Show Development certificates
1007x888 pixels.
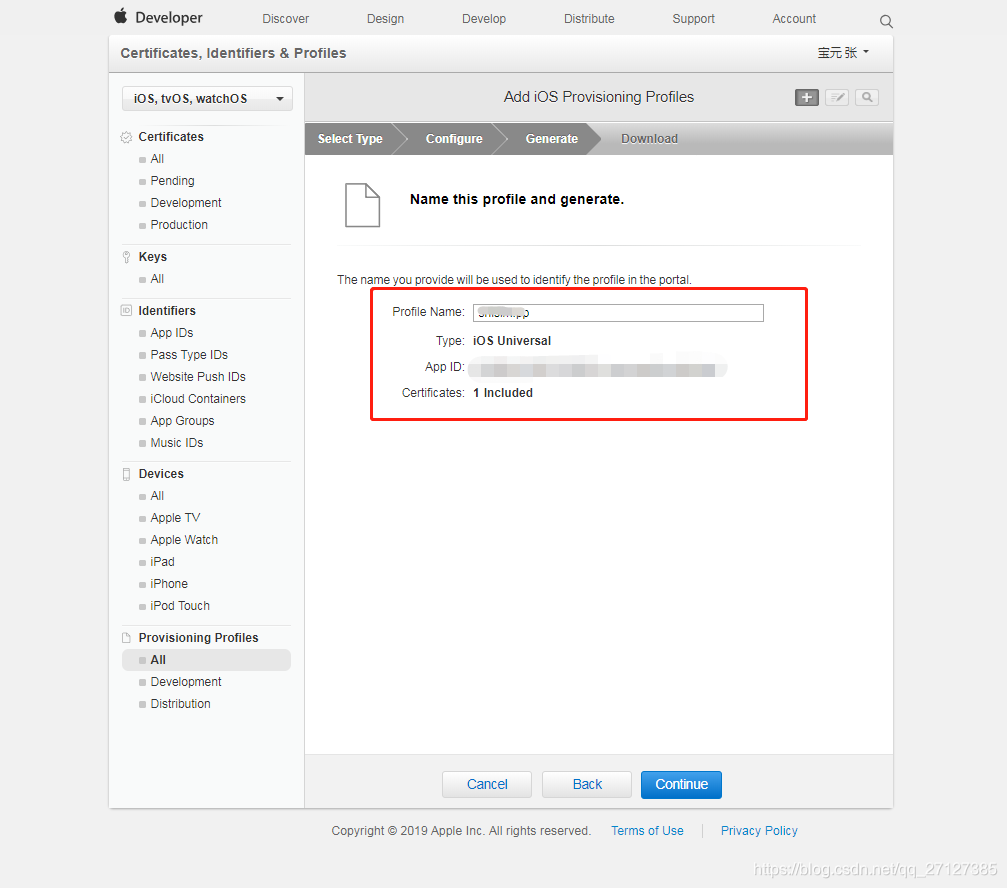point(186,203)
